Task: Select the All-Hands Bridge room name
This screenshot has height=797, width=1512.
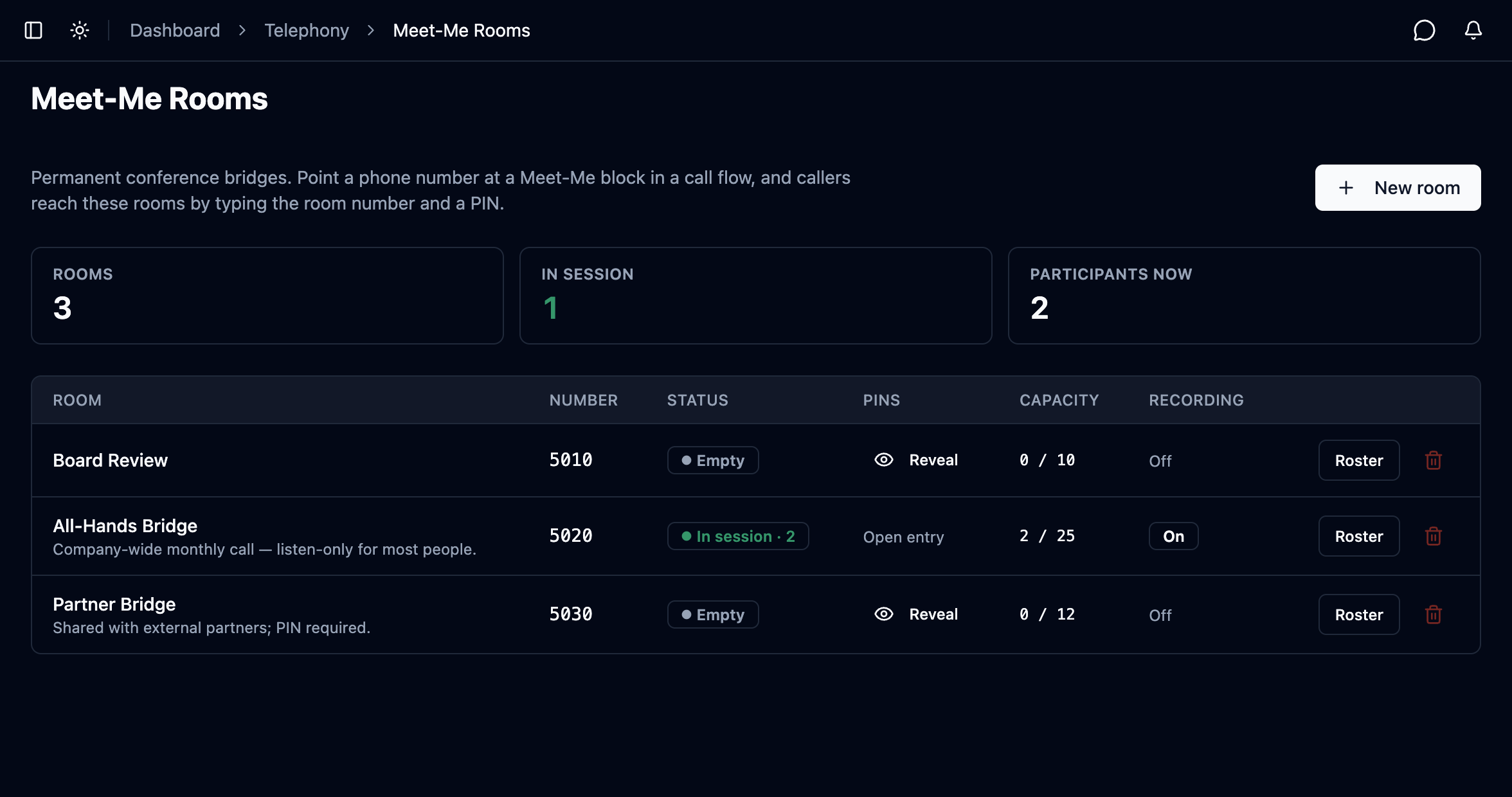Action: tap(125, 526)
